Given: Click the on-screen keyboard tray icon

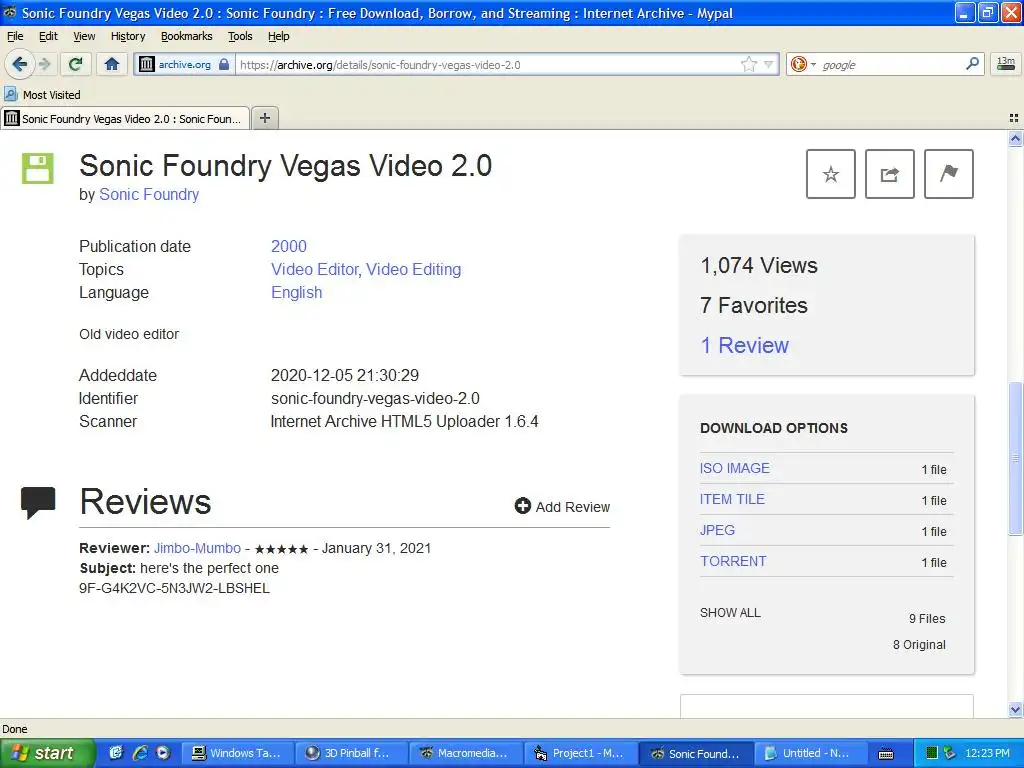Looking at the screenshot, I should (x=886, y=754).
